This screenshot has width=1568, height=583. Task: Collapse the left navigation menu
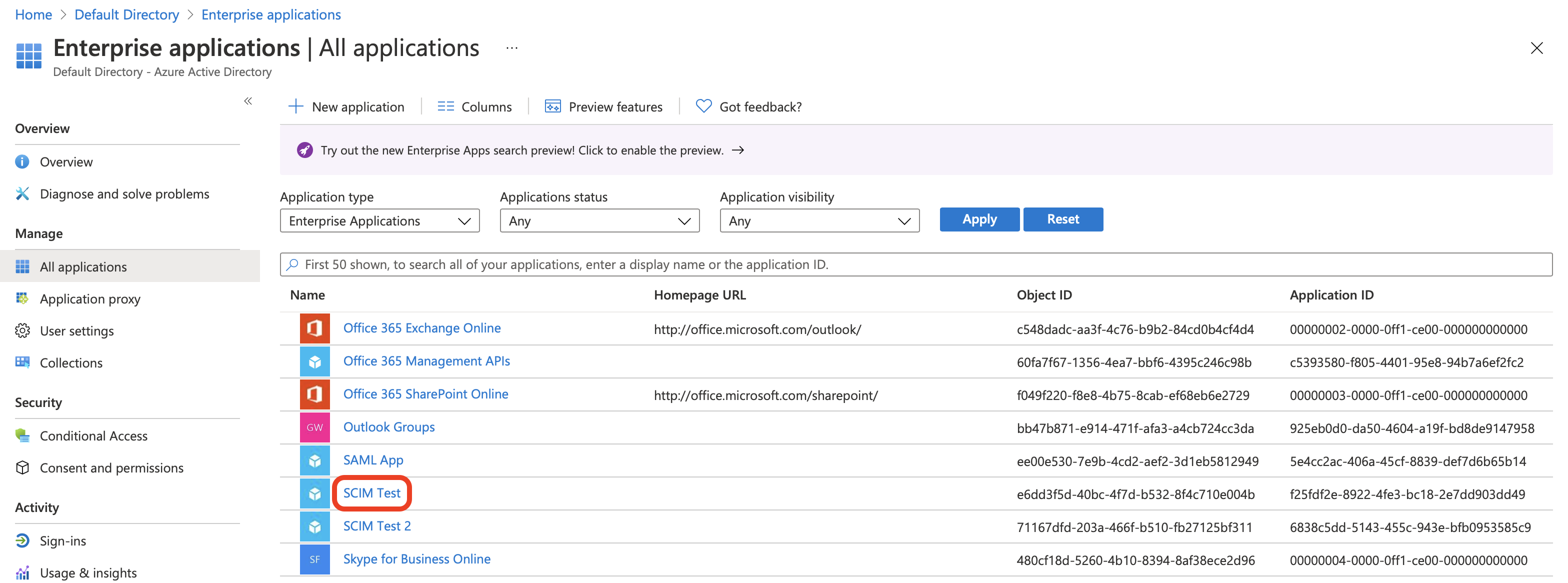coord(247,101)
